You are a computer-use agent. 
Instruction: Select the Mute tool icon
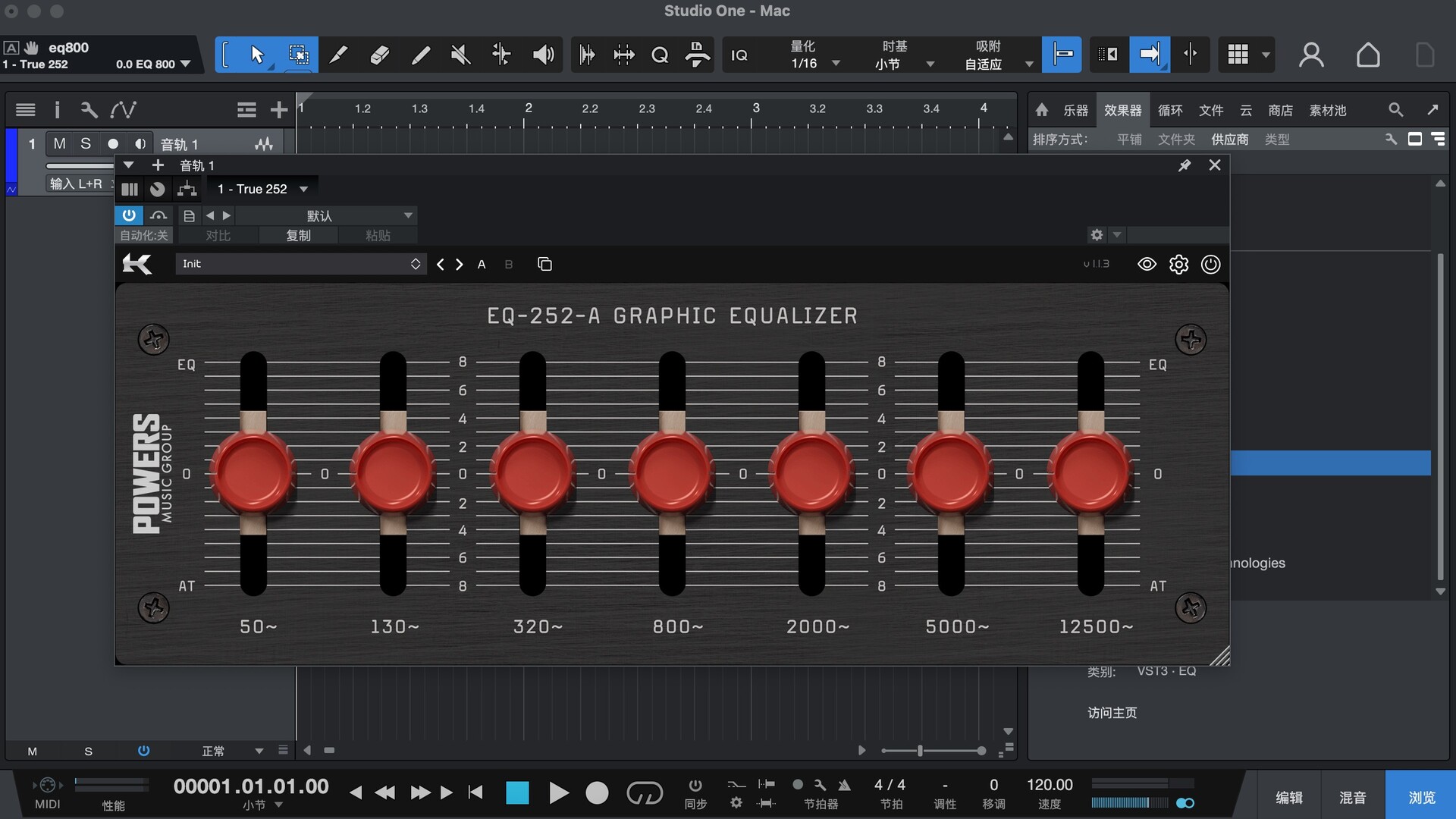click(460, 55)
